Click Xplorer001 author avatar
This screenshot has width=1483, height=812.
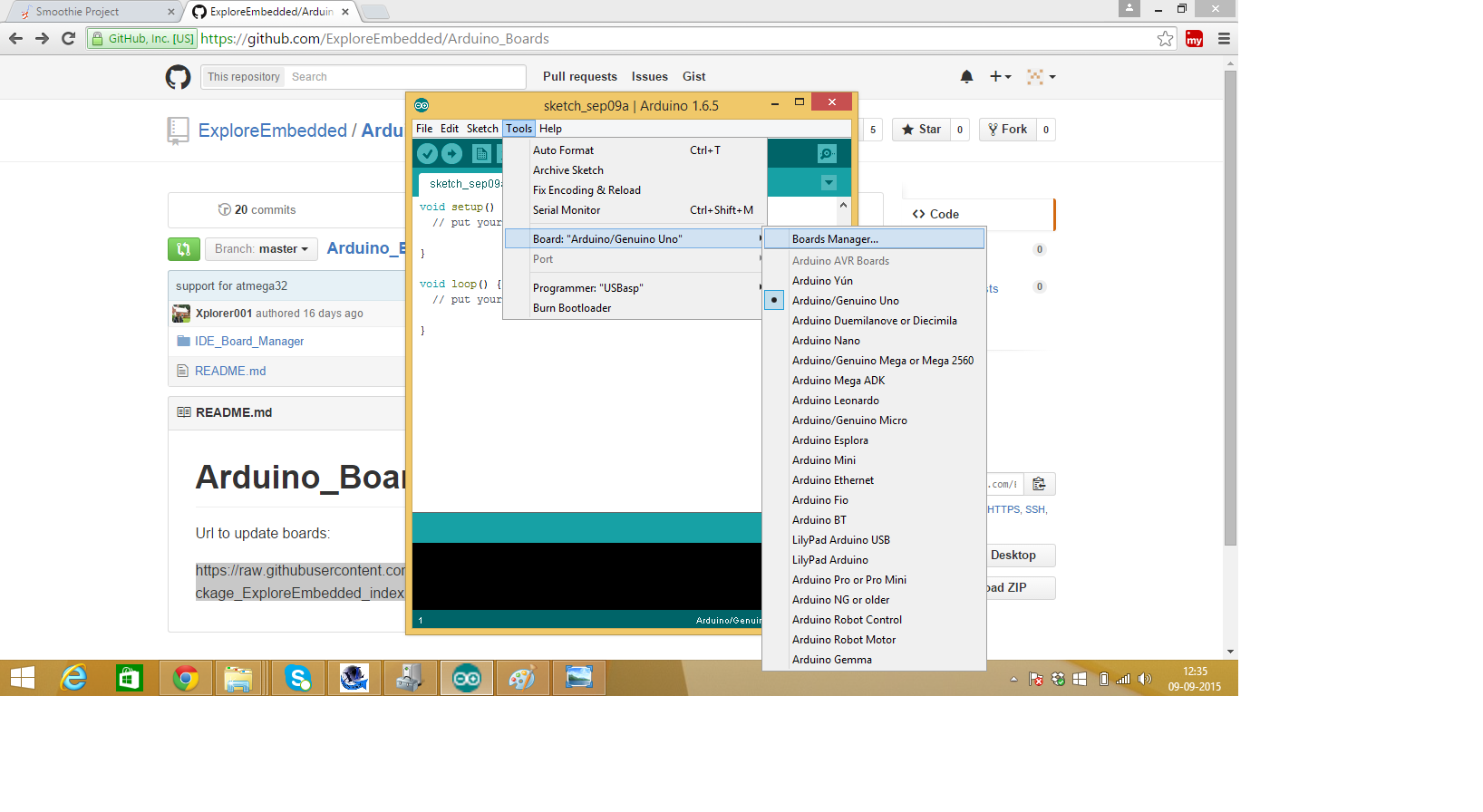tap(181, 314)
